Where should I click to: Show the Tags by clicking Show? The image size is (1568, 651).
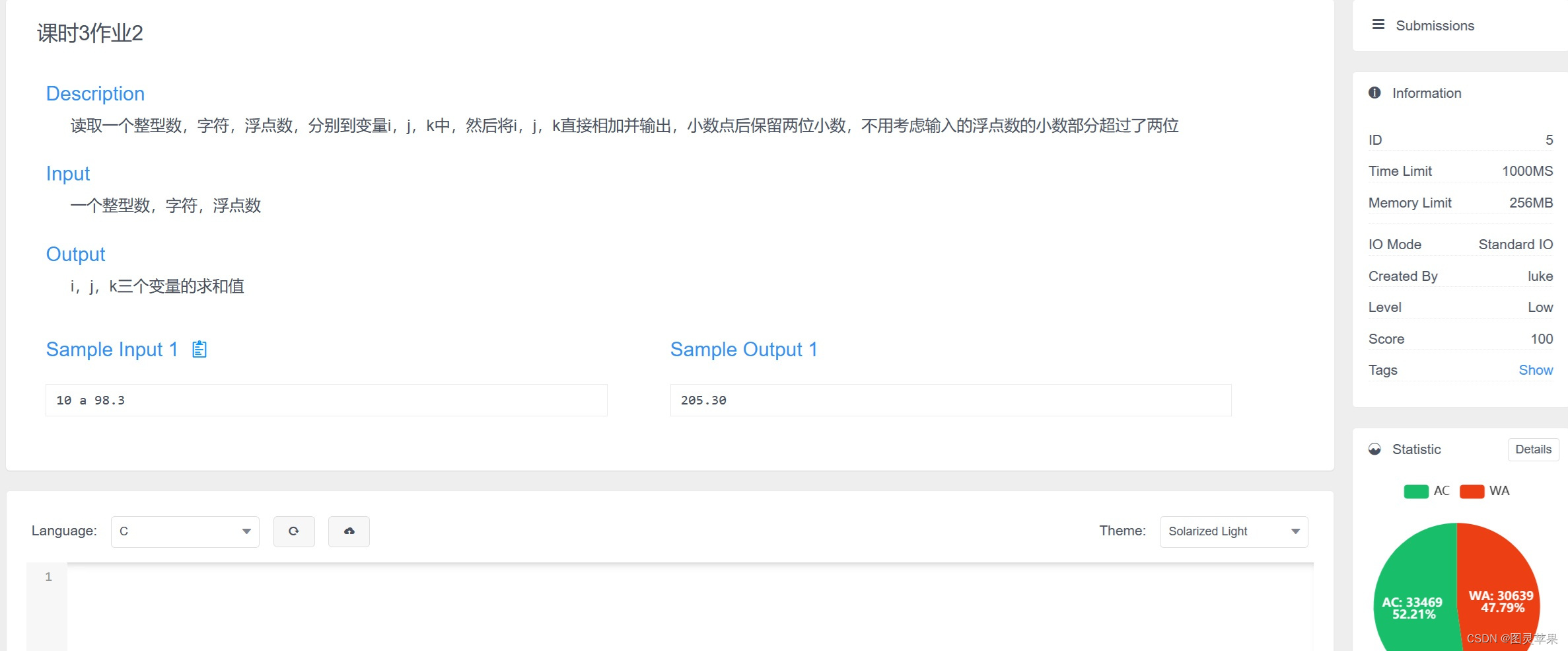pyautogui.click(x=1536, y=370)
